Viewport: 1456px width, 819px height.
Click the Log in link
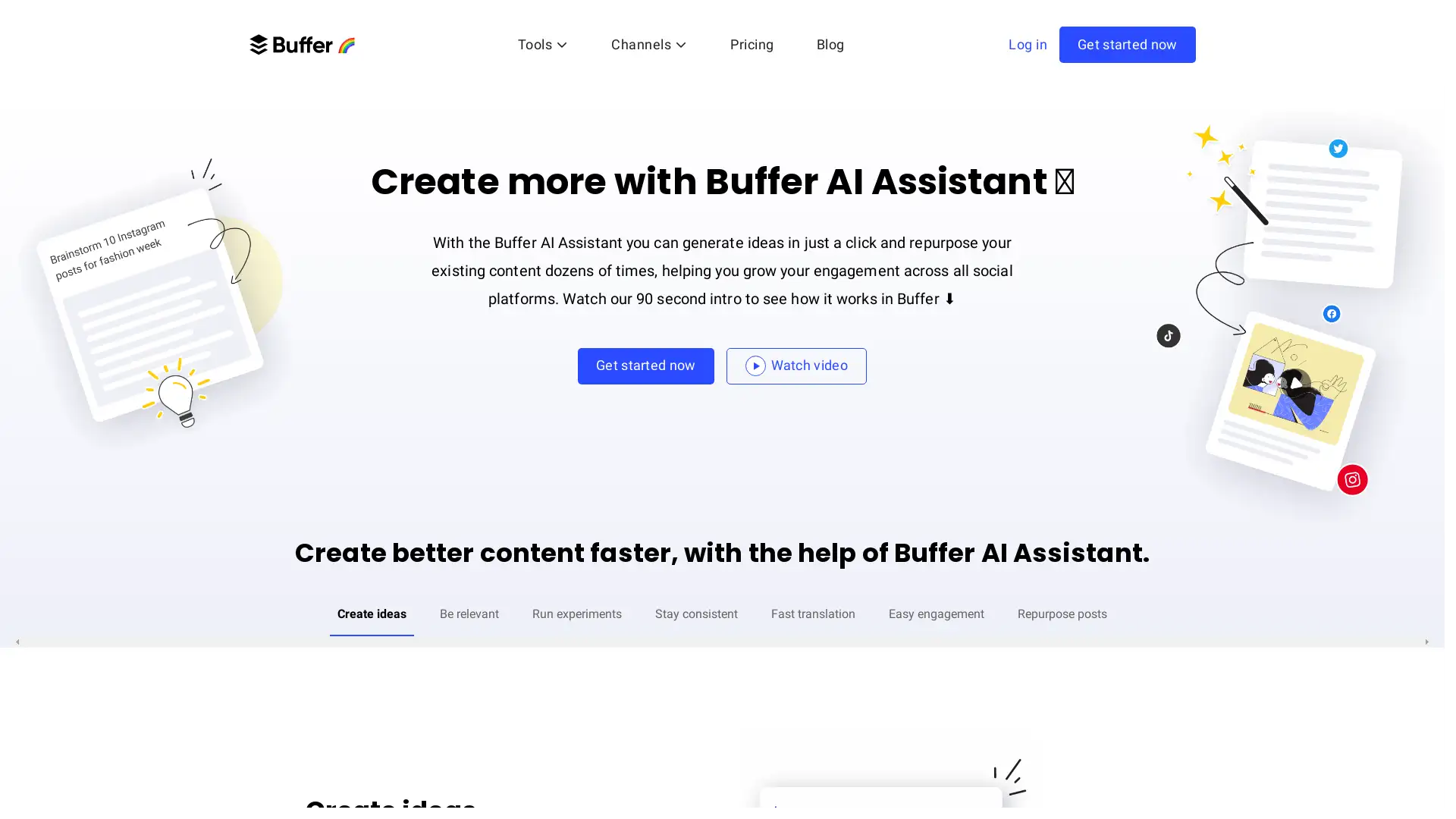click(x=1027, y=44)
